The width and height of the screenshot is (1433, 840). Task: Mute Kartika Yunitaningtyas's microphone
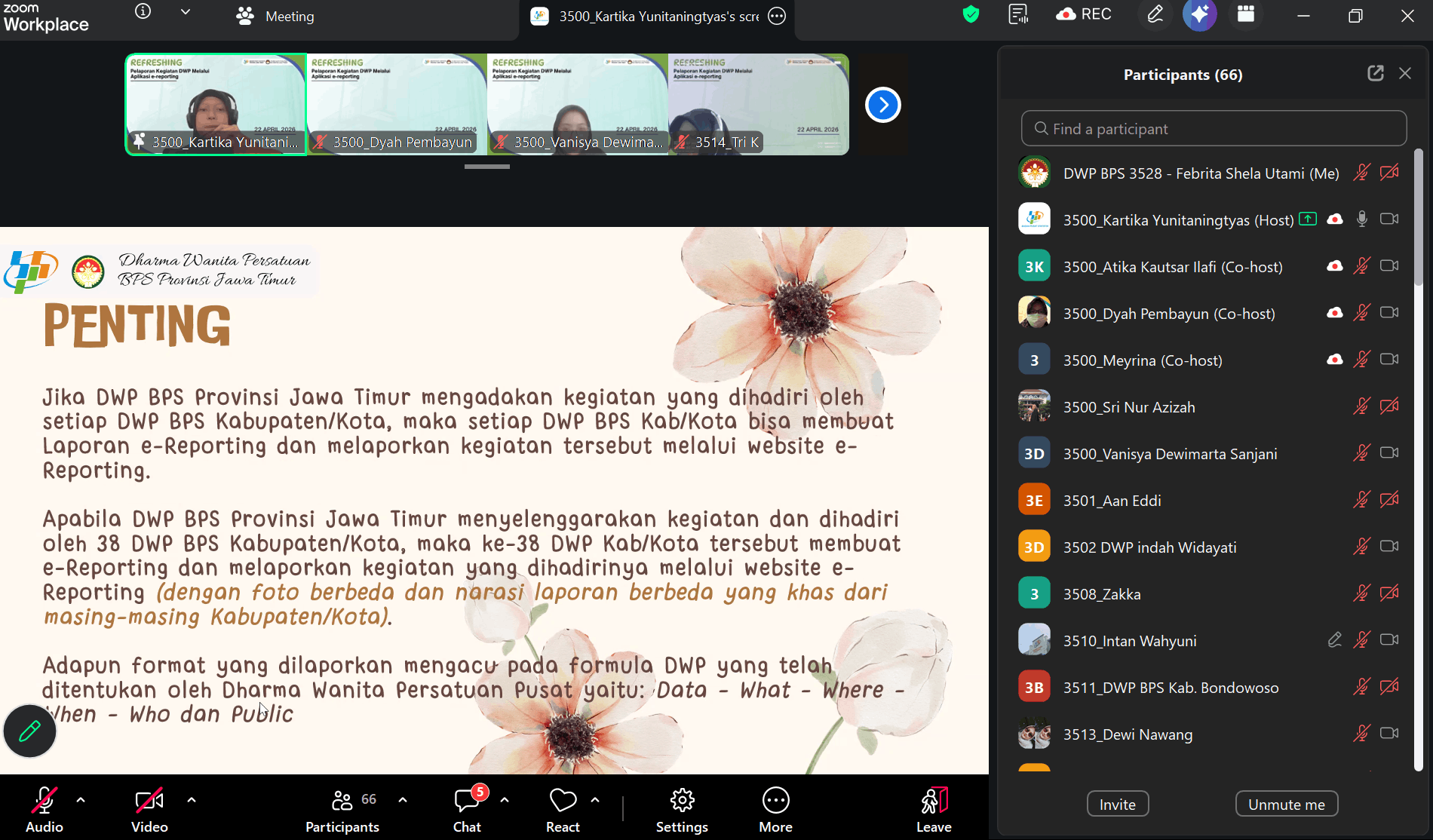[x=1362, y=219]
